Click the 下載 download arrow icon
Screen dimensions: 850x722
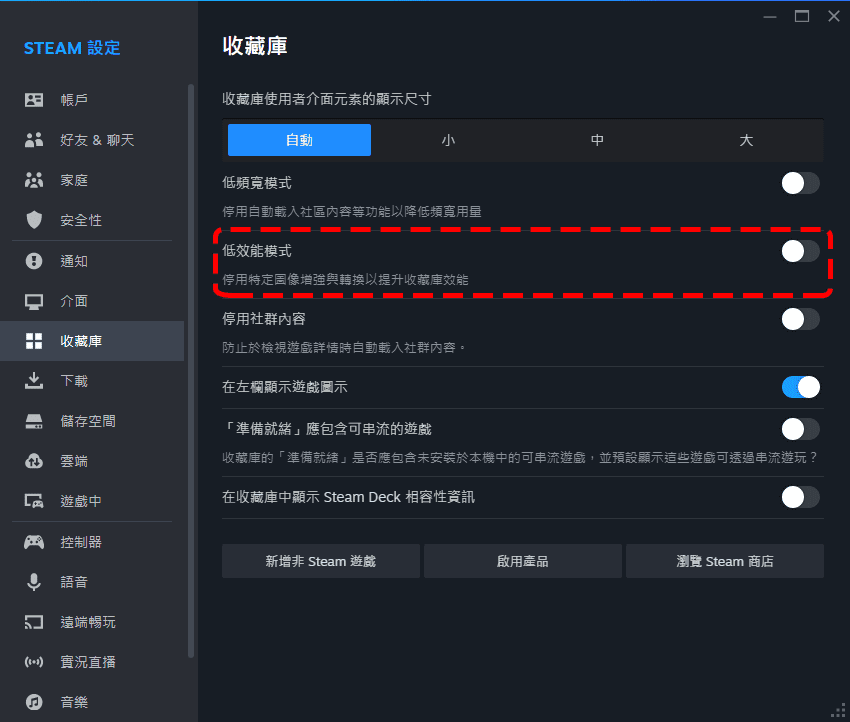click(x=35, y=380)
